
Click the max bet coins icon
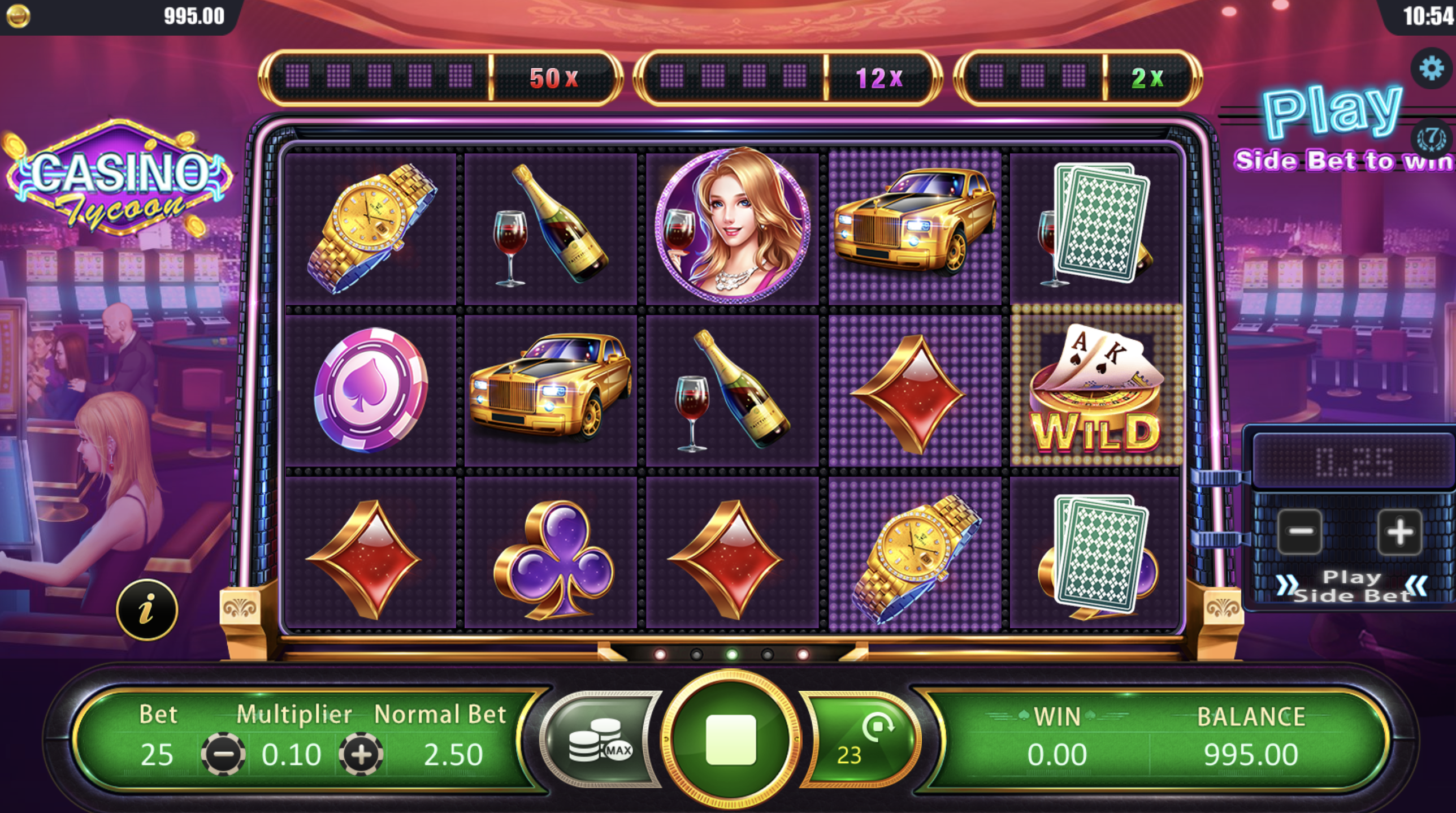coord(600,740)
